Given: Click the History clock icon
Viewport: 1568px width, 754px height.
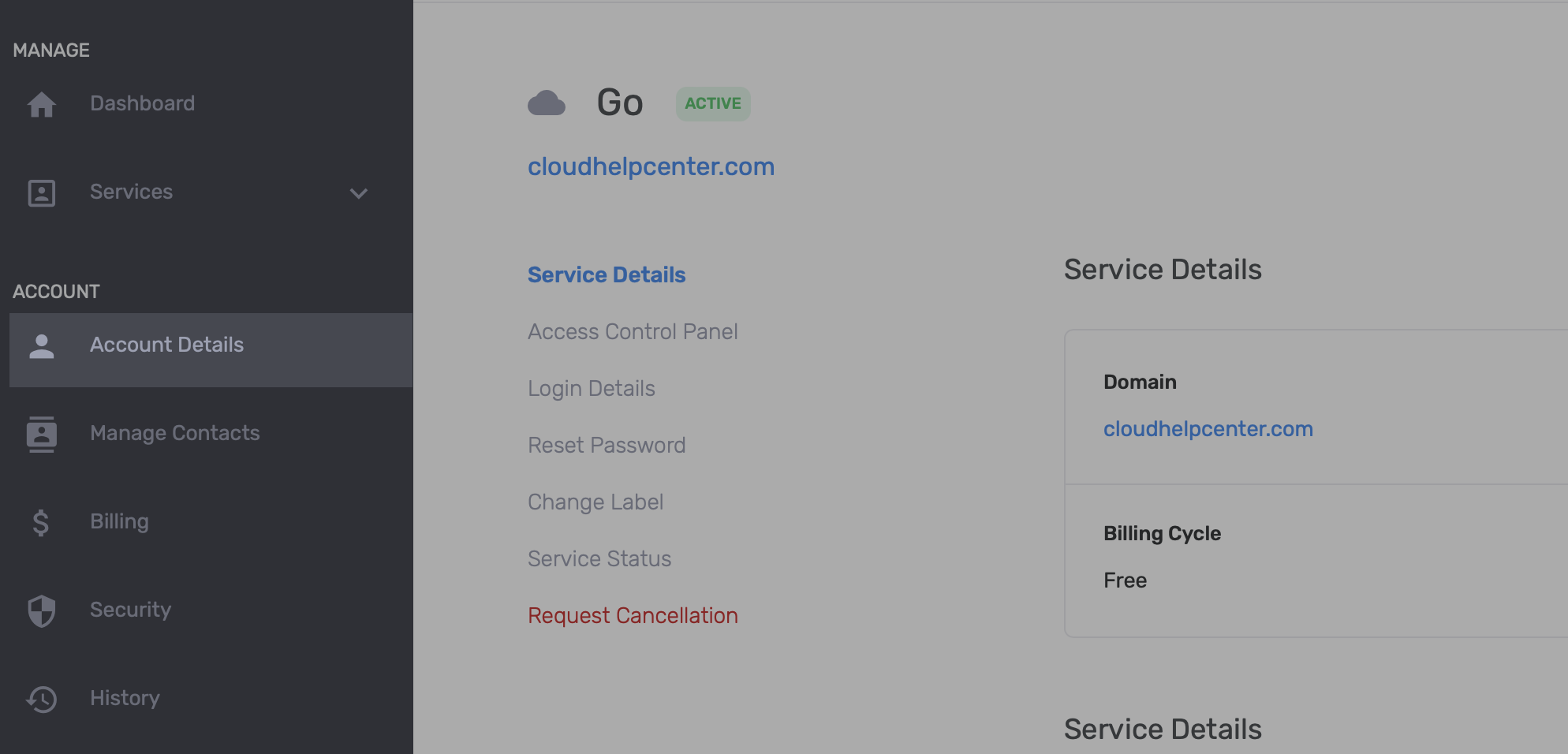Looking at the screenshot, I should pos(41,699).
